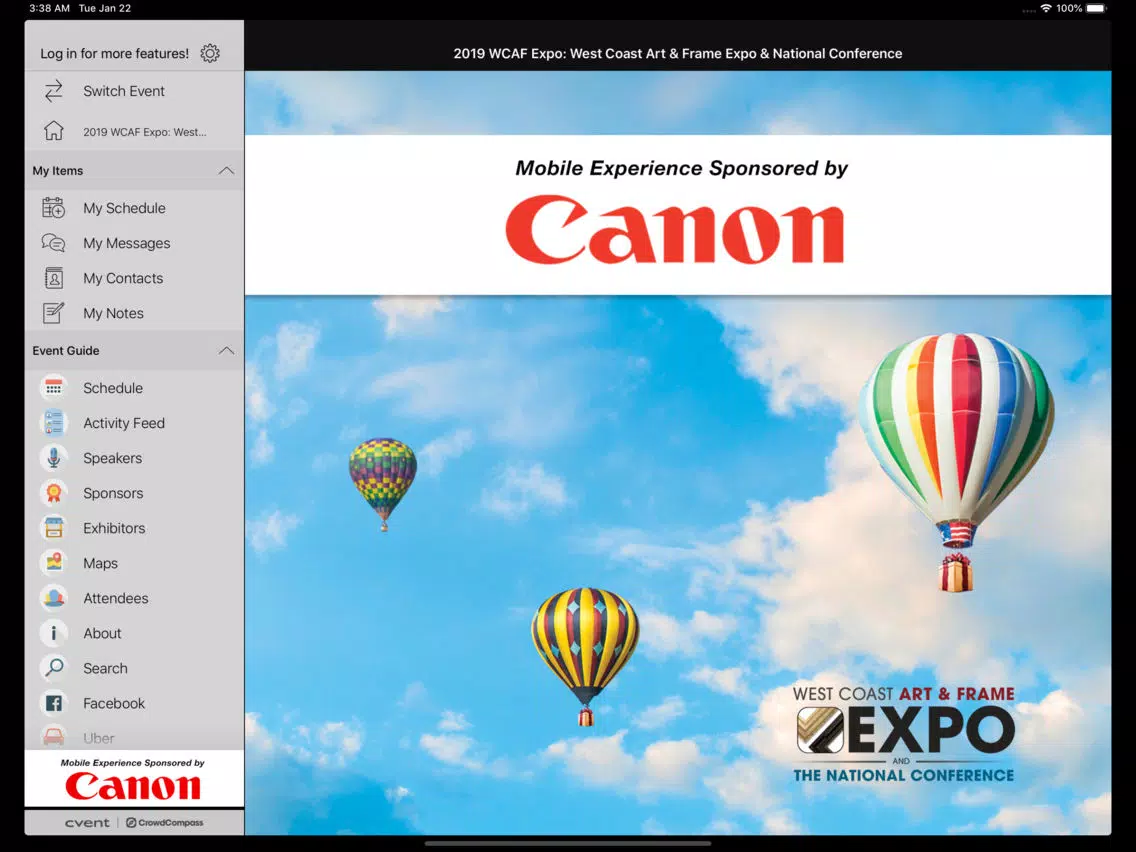Open the Exhibitors list
The height and width of the screenshot is (852, 1136).
(x=134, y=528)
